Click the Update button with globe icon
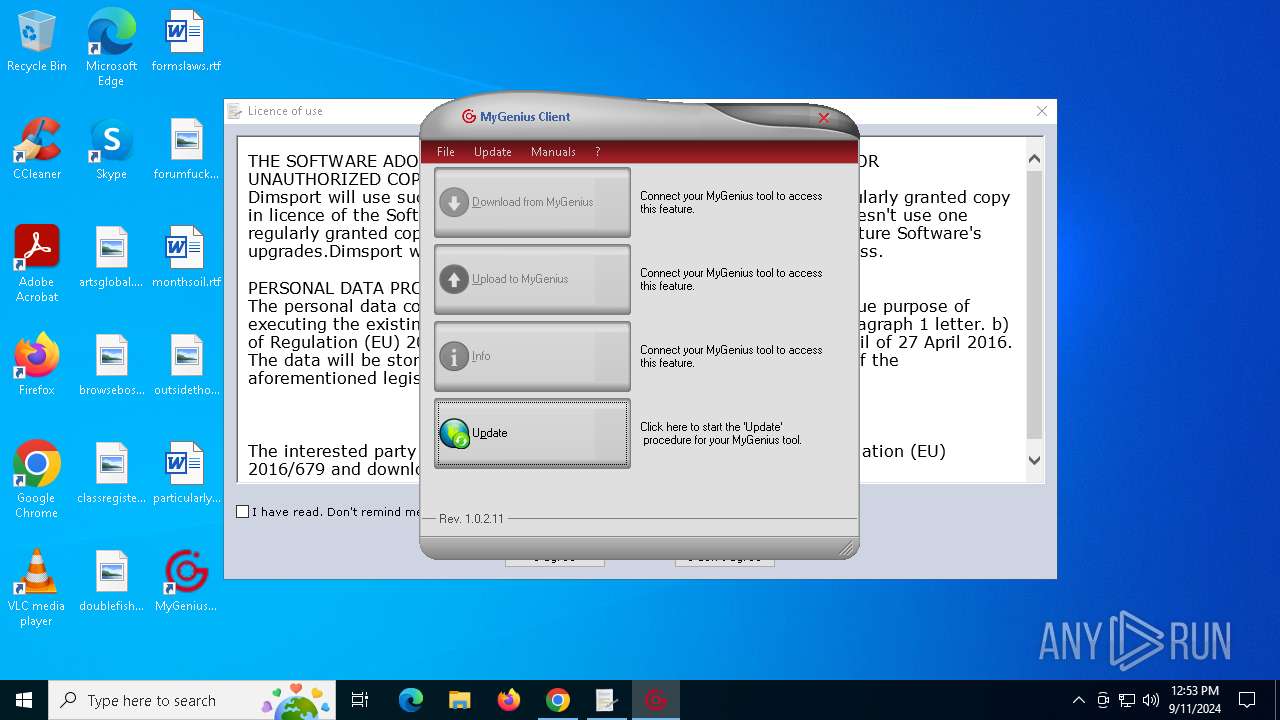 click(532, 433)
